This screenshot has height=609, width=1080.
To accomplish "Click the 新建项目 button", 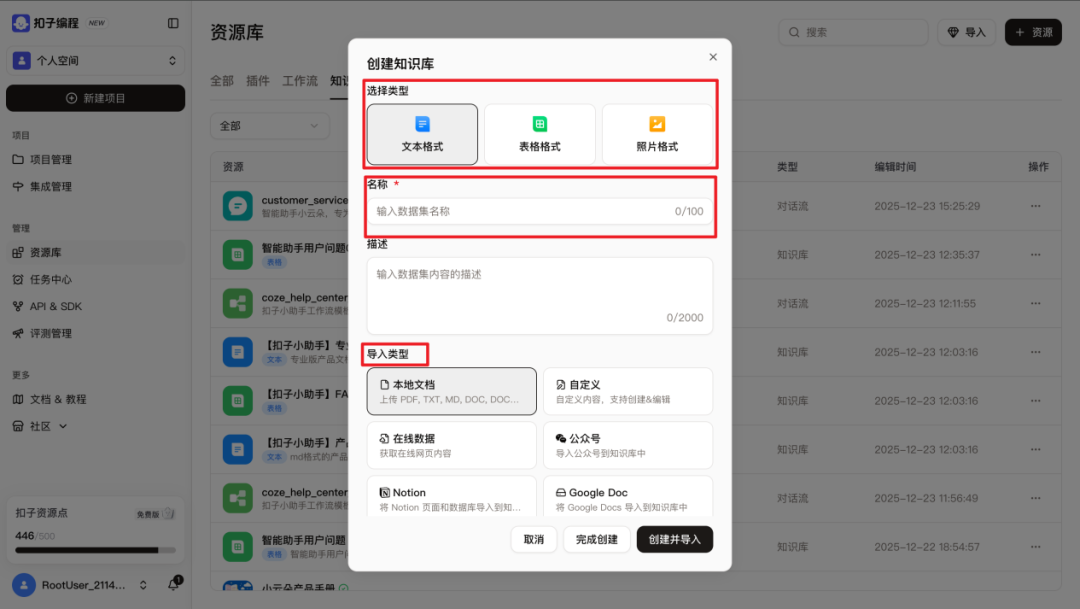I will (x=95, y=98).
